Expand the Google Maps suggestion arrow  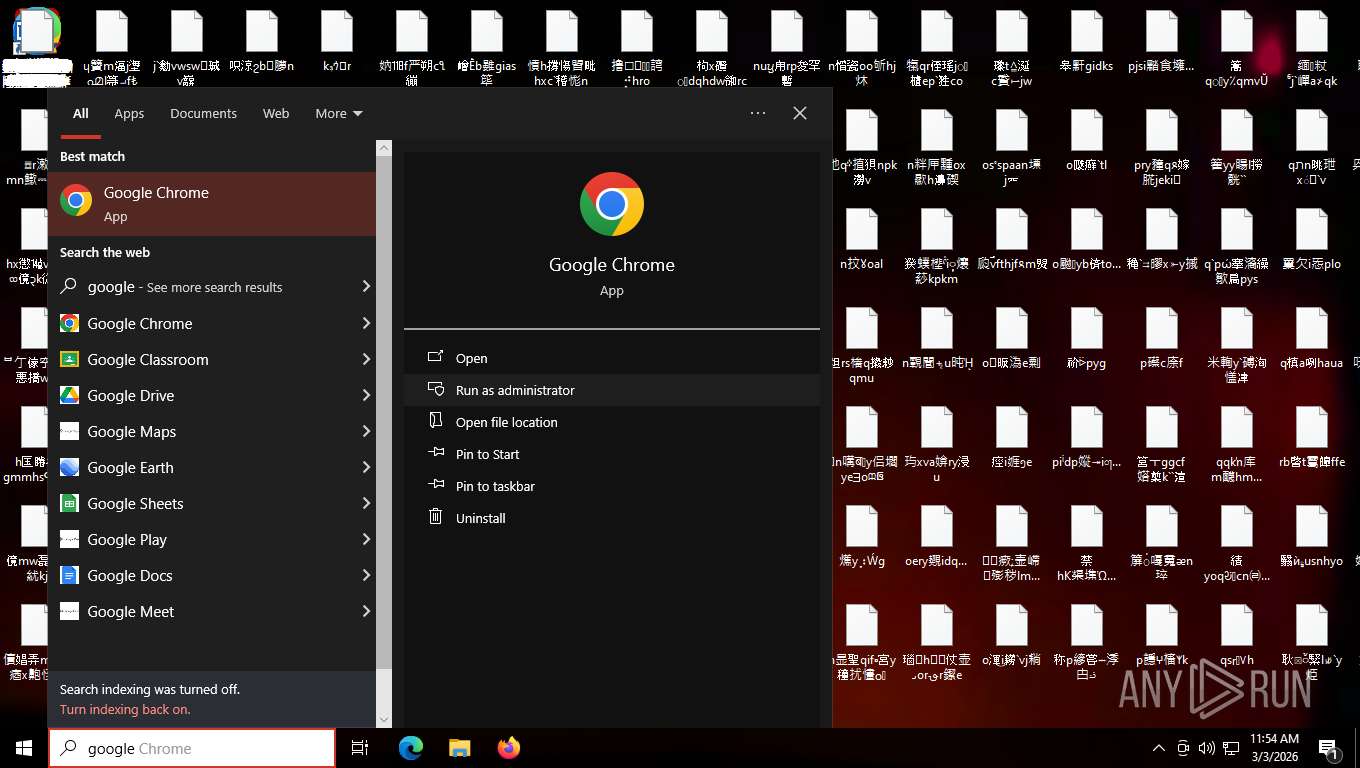tap(366, 431)
